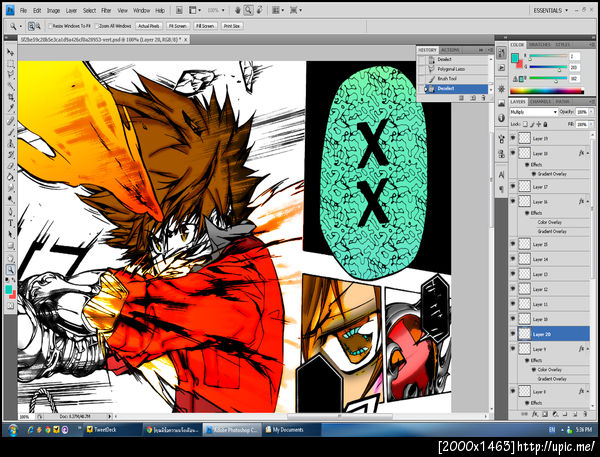This screenshot has height=457, width=600.
Task: Toggle visibility of Layer 9
Action: [x=513, y=349]
